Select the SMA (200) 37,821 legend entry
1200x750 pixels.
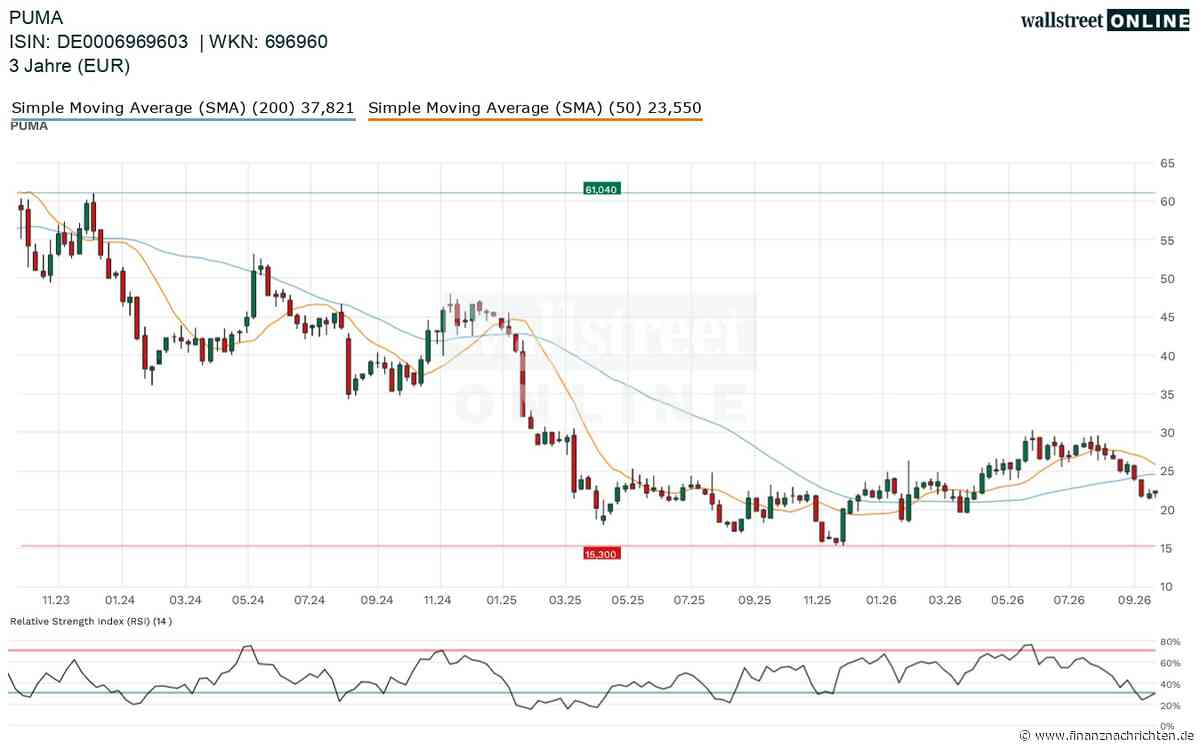(183, 108)
